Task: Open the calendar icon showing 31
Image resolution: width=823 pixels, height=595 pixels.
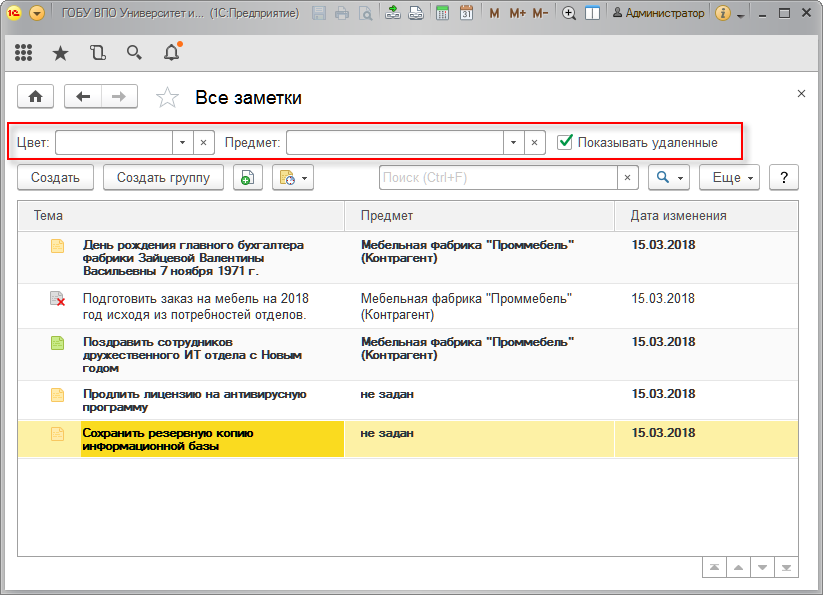Action: point(466,13)
